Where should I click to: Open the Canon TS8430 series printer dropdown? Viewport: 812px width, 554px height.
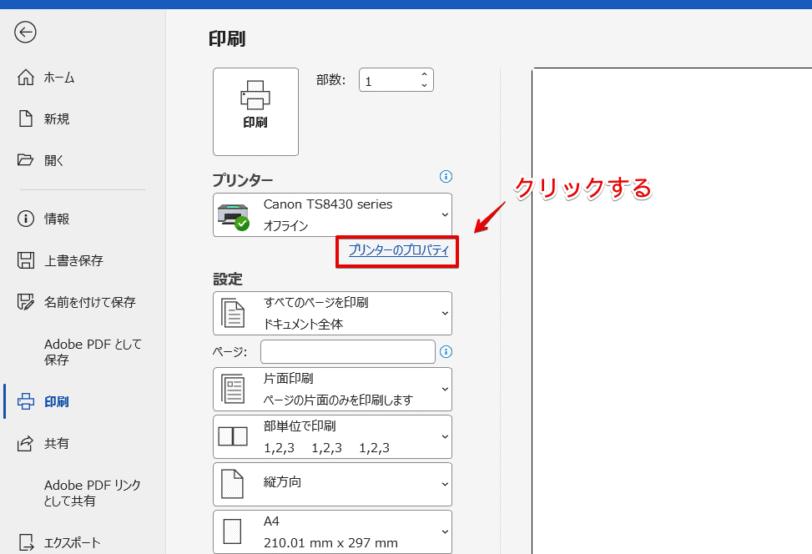click(x=332, y=215)
